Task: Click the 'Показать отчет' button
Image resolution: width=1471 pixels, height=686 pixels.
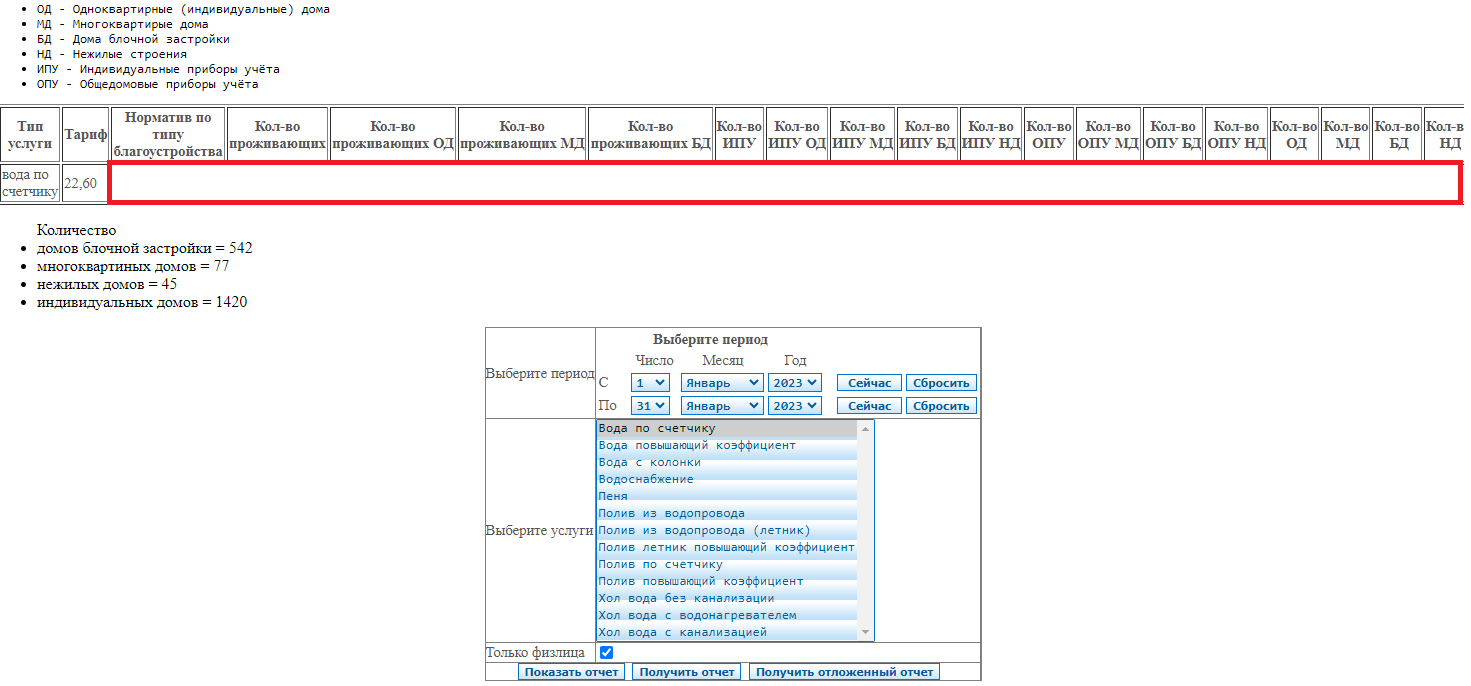Action: click(x=571, y=672)
